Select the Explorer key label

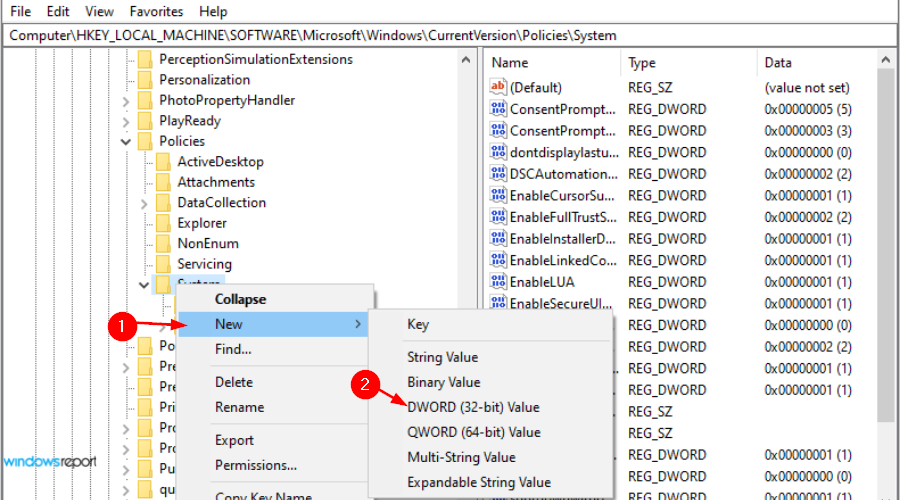point(202,223)
